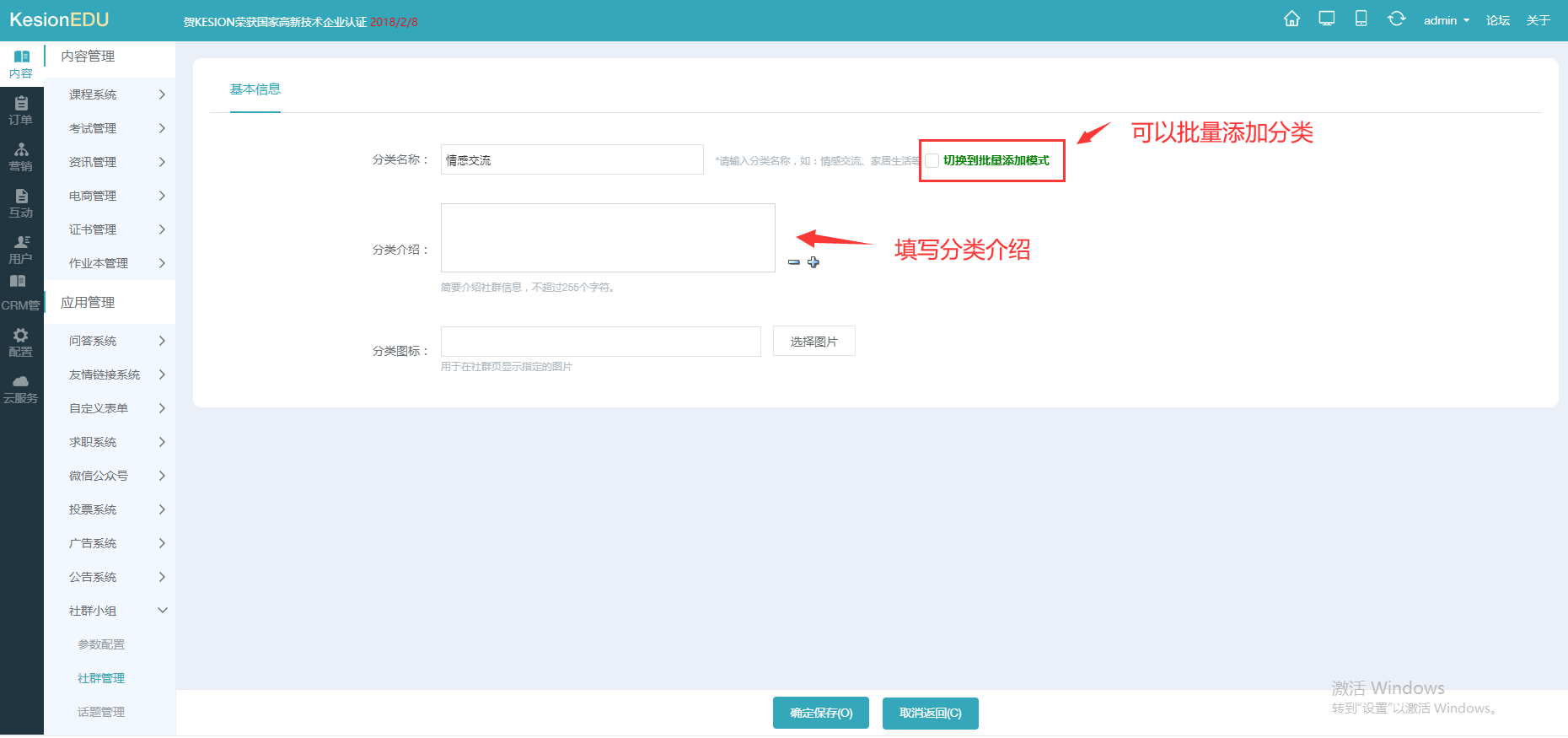The height and width of the screenshot is (738, 1568).
Task: Click the KesionEDU logo
Action: pos(59,19)
